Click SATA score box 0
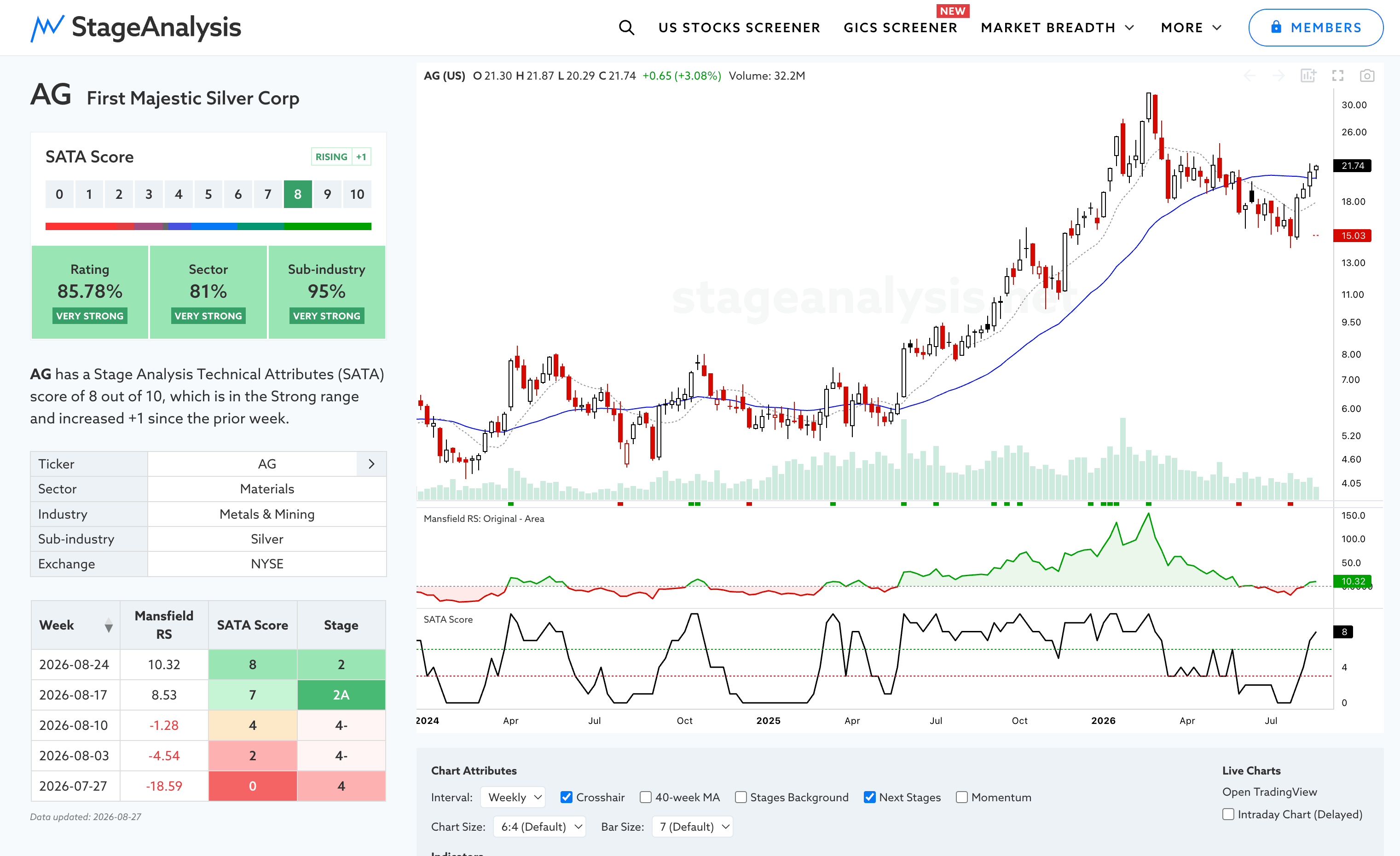The image size is (1400, 856). tap(59, 194)
